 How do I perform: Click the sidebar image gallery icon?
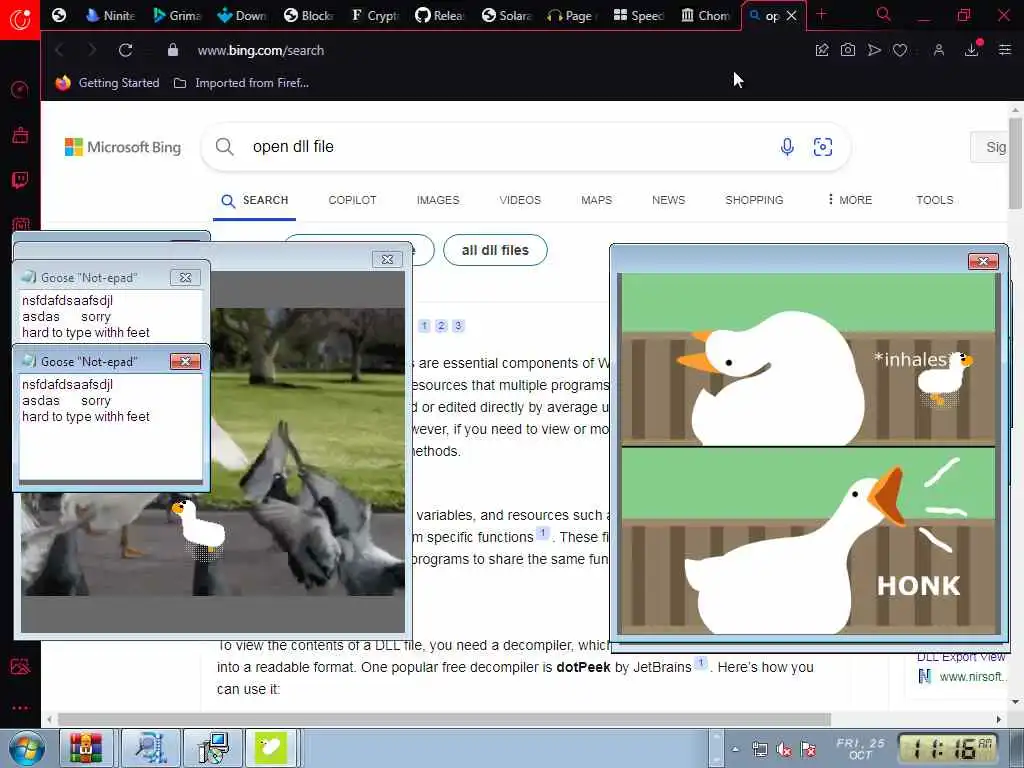pos(20,666)
